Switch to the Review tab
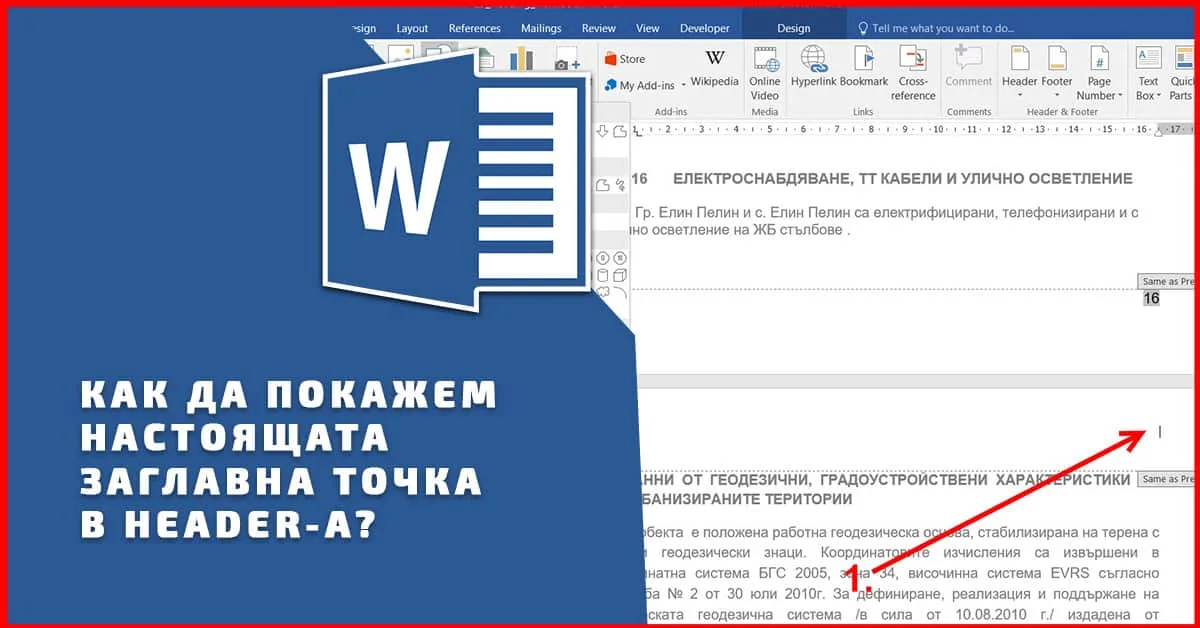 click(599, 29)
